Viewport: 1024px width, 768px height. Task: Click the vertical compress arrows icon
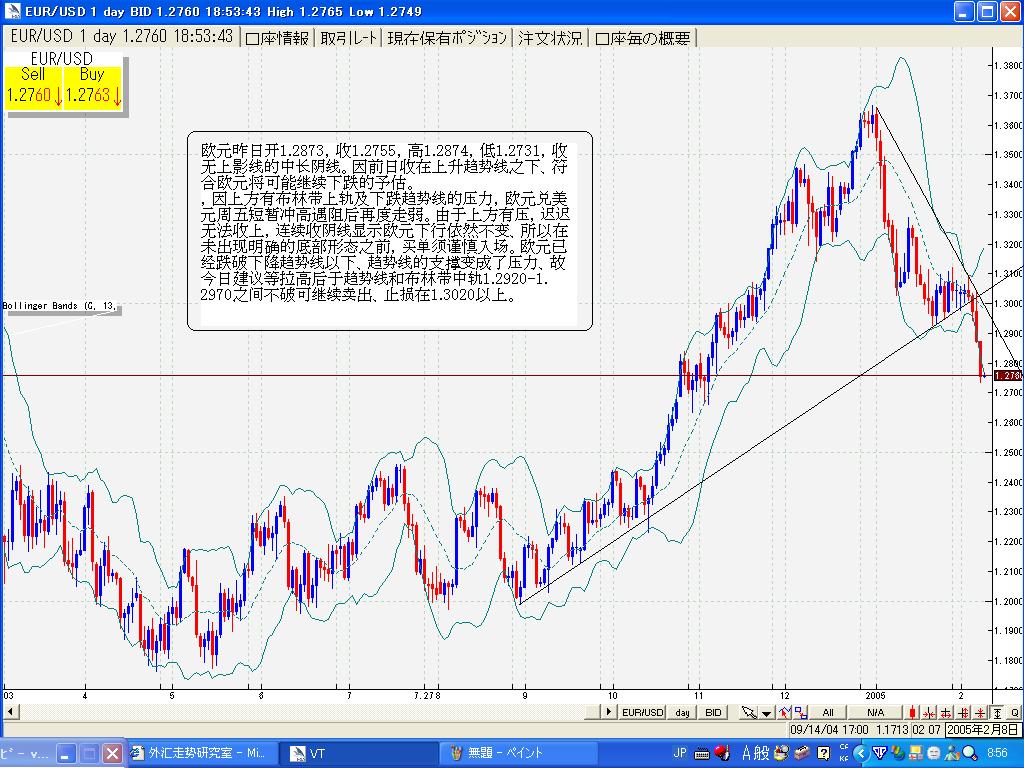(980, 712)
